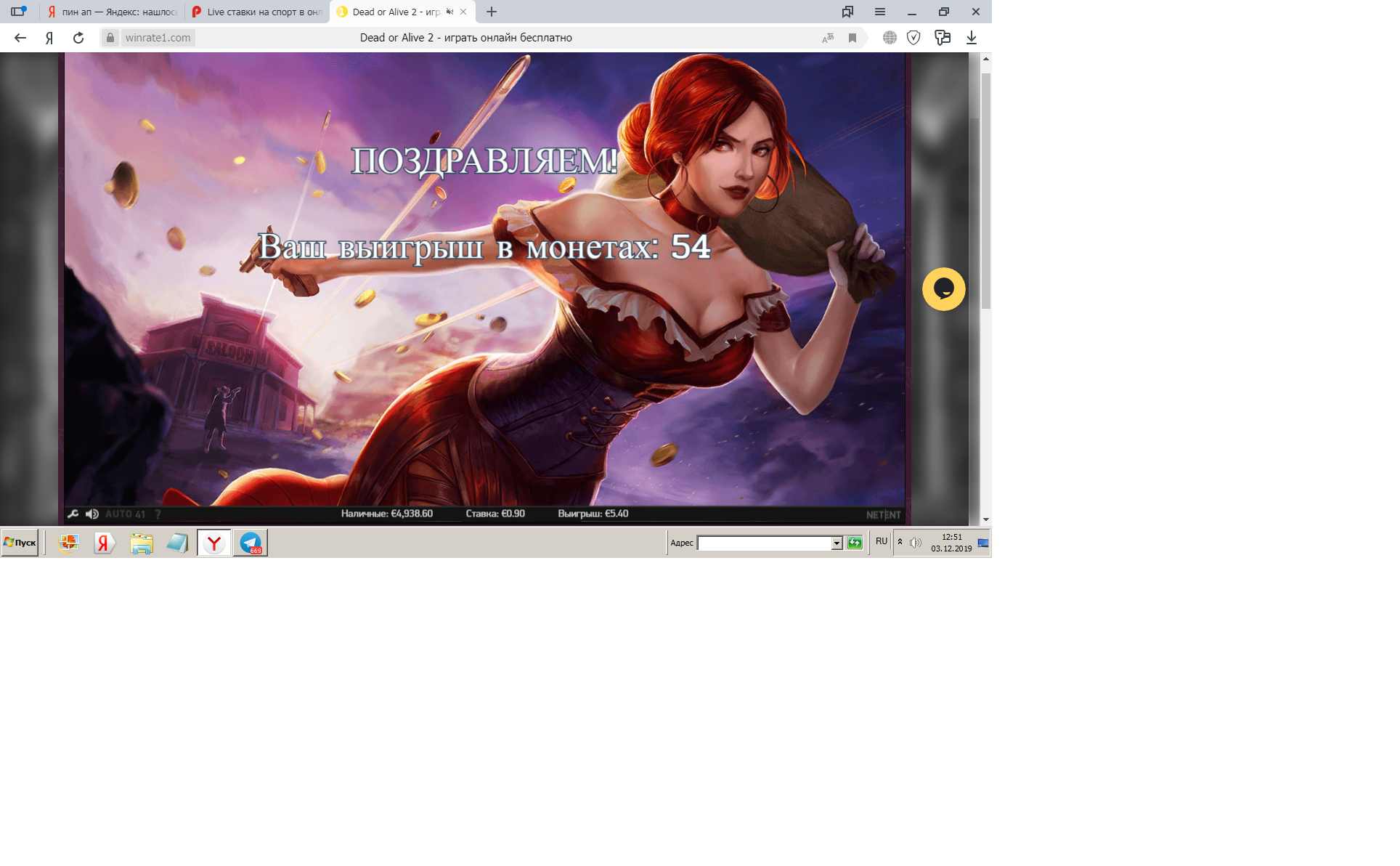Switch to the Live ставки на спорт tab
1400x866 pixels.
tap(258, 12)
